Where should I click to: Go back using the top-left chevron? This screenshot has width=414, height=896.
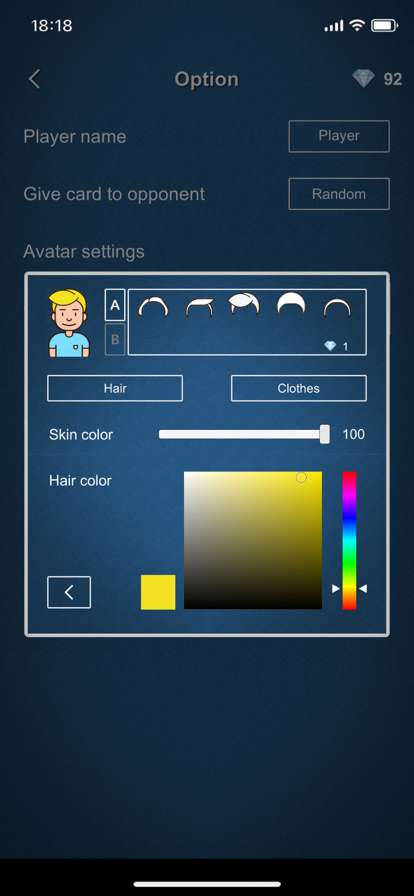[x=34, y=79]
